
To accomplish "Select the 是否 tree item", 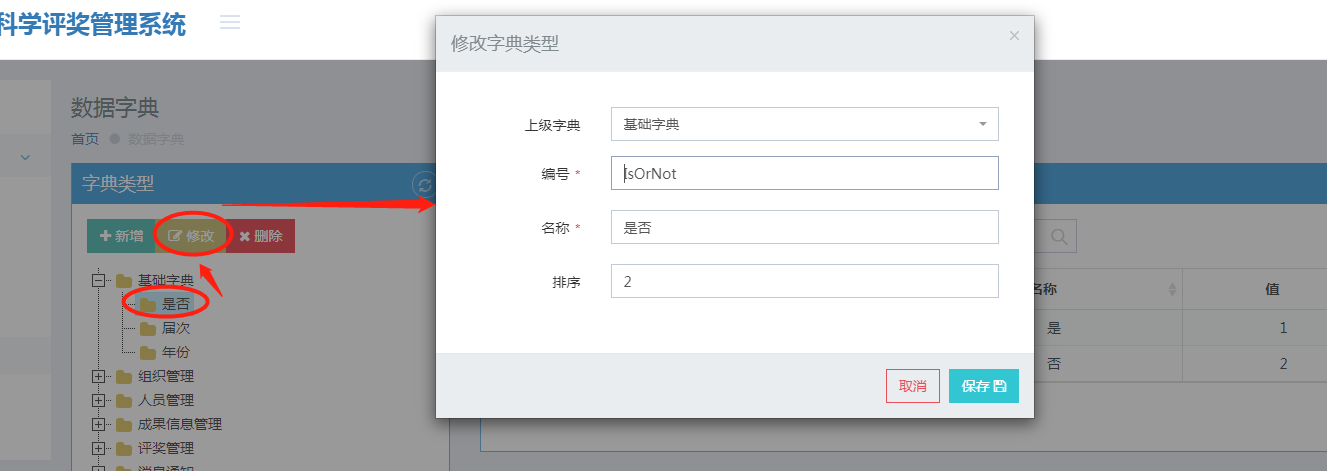I will [x=176, y=304].
